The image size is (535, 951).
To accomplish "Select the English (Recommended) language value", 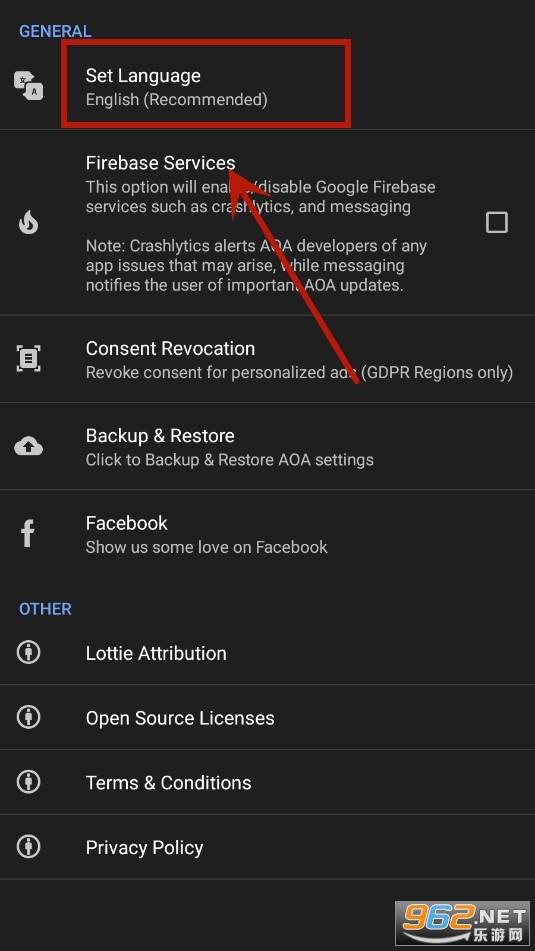I will tap(177, 99).
